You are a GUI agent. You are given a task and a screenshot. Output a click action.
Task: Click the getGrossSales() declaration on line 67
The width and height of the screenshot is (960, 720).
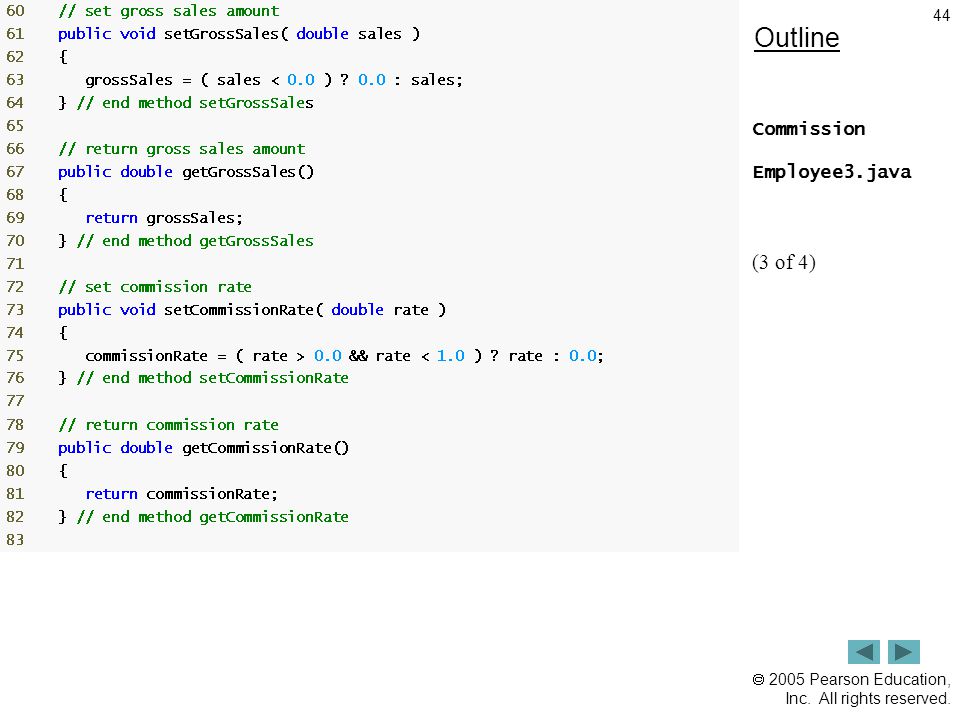click(x=186, y=172)
